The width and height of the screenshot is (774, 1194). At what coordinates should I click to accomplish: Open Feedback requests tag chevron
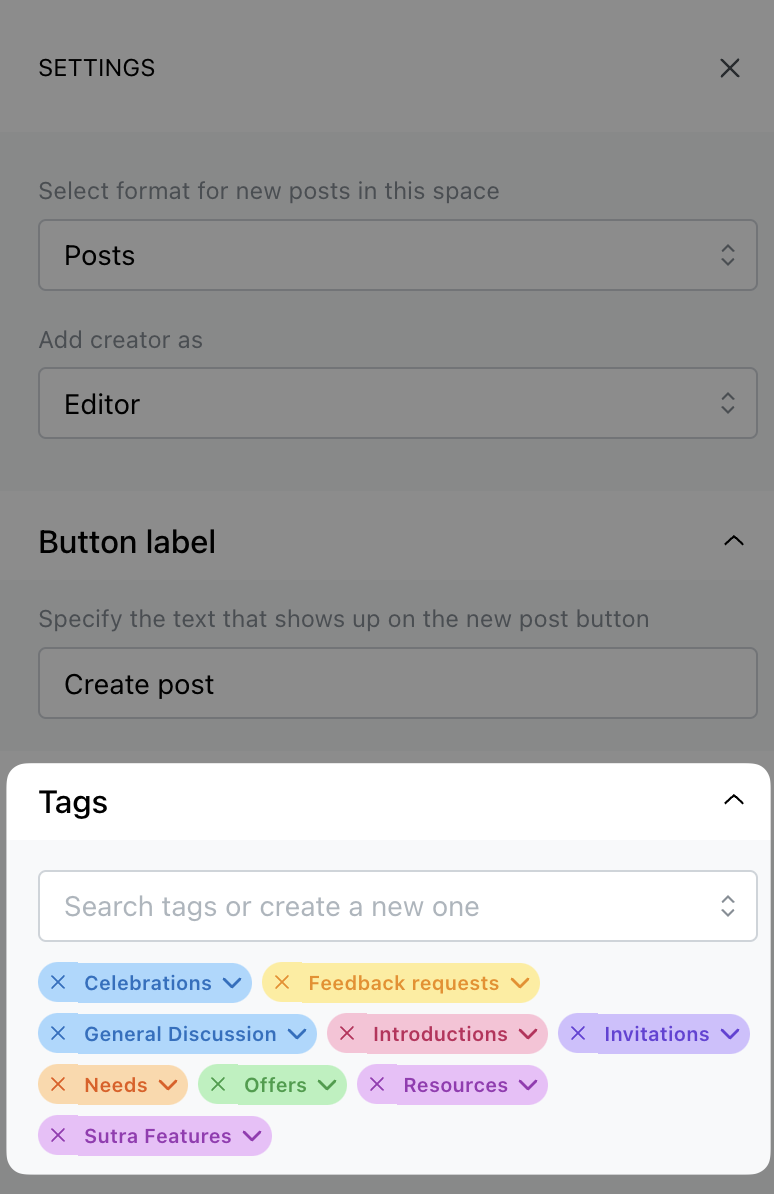(x=520, y=983)
